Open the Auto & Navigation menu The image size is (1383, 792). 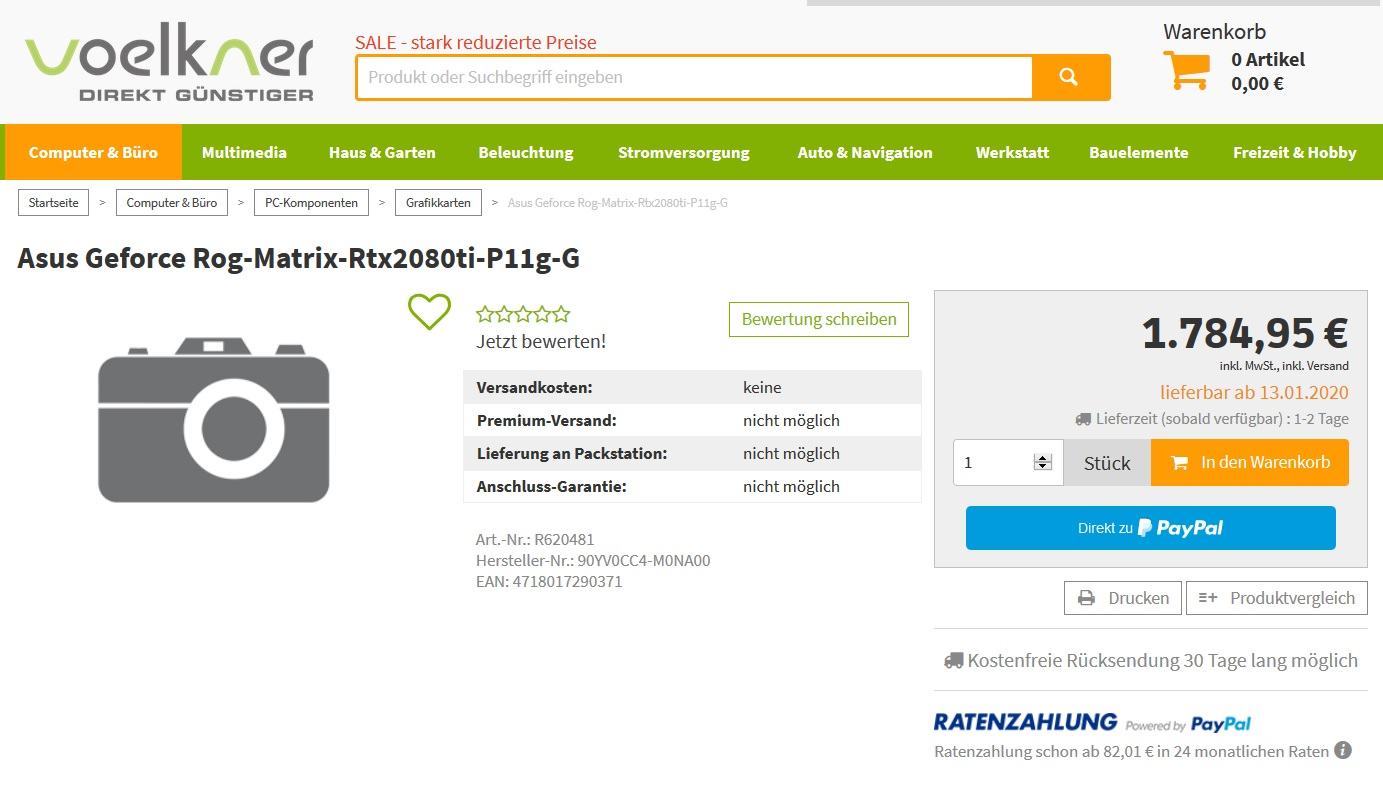865,152
